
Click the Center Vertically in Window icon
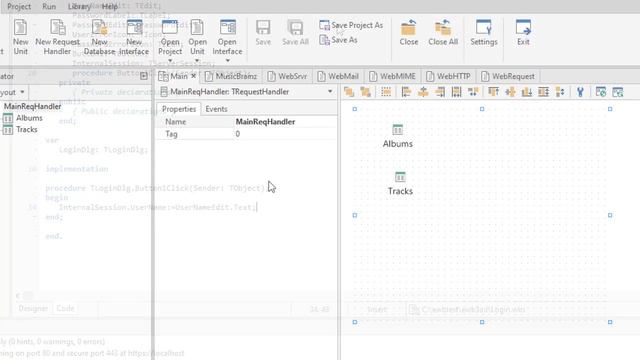[x=560, y=92]
